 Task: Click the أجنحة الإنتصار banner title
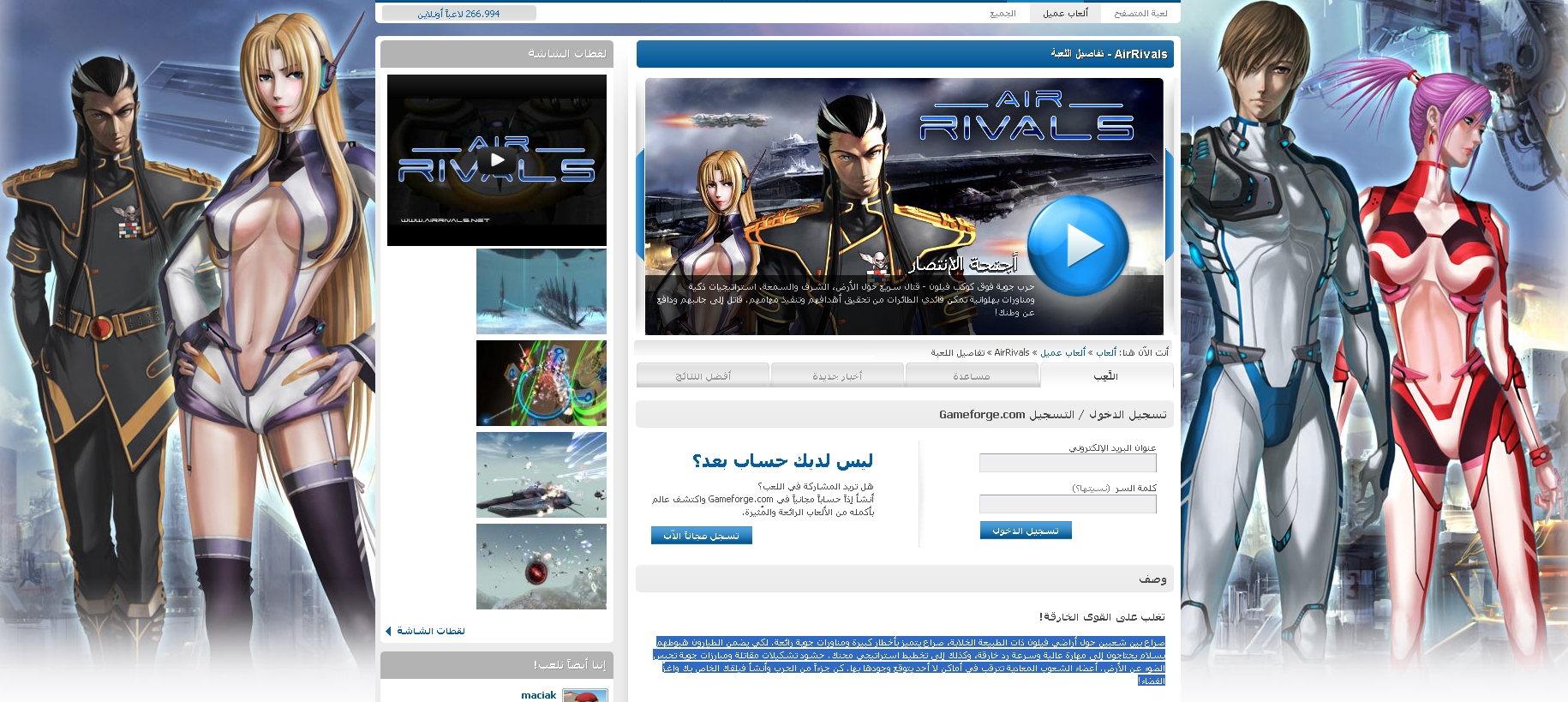pos(963,263)
